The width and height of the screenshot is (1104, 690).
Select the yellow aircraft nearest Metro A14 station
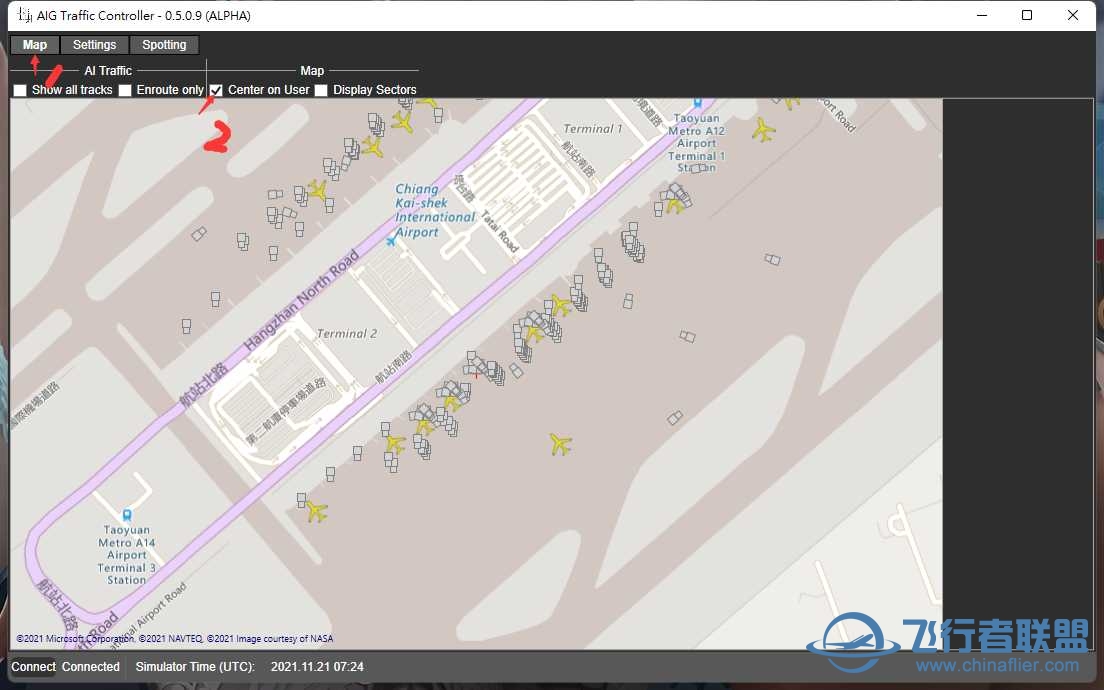(316, 510)
